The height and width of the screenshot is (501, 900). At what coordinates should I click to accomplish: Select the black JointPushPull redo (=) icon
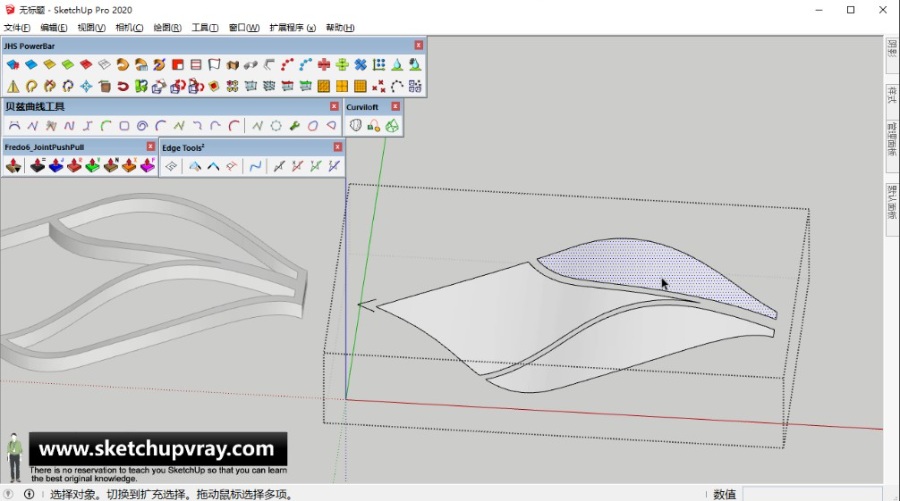pyautogui.click(x=37, y=166)
